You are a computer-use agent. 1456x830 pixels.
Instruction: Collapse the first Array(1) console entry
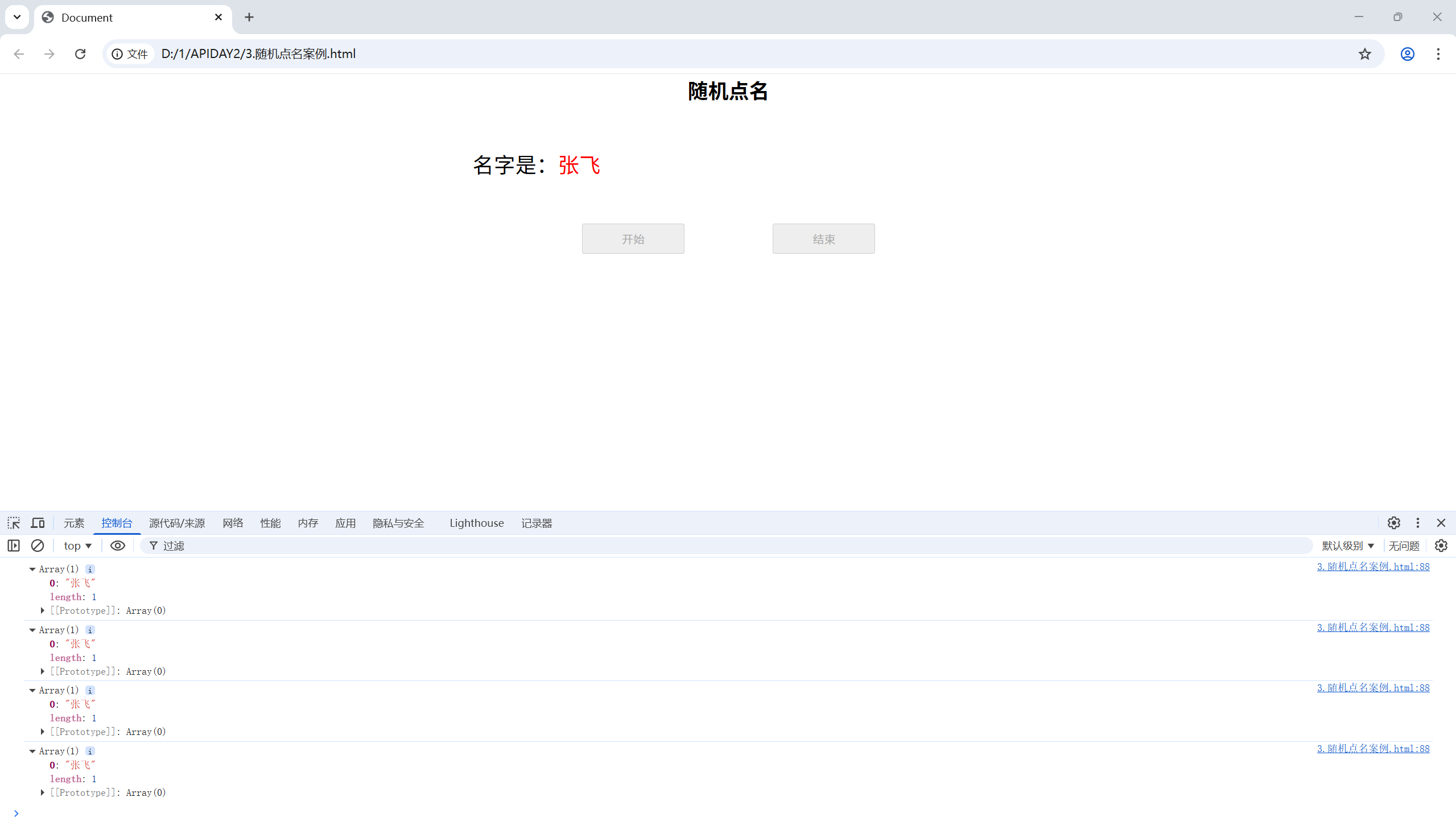pyautogui.click(x=32, y=569)
